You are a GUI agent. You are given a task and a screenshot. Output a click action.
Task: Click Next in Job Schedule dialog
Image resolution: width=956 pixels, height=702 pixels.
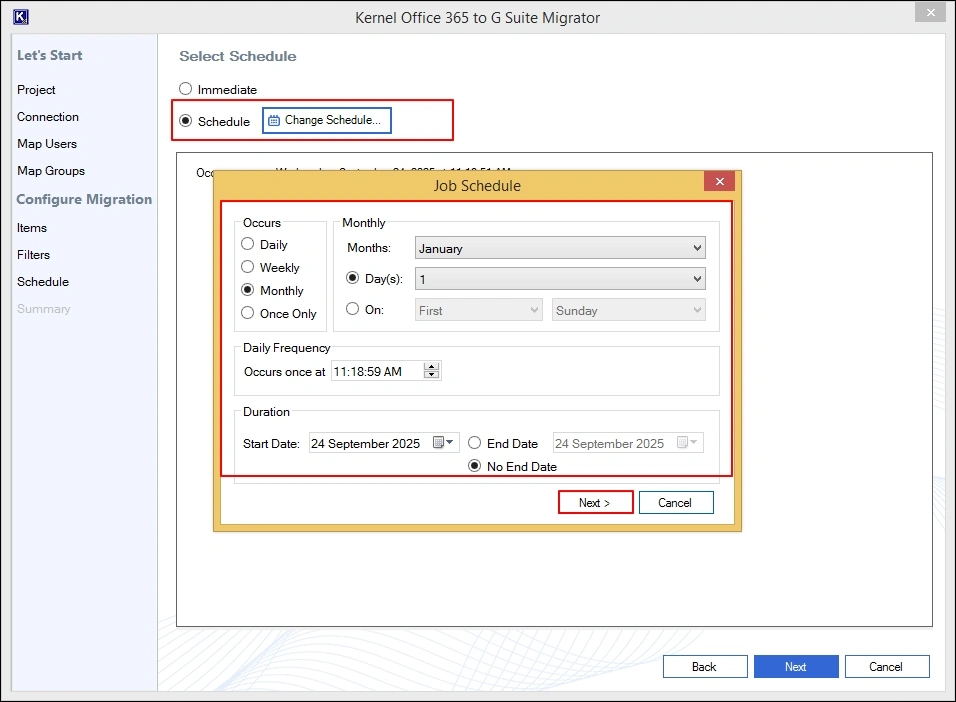click(x=595, y=503)
